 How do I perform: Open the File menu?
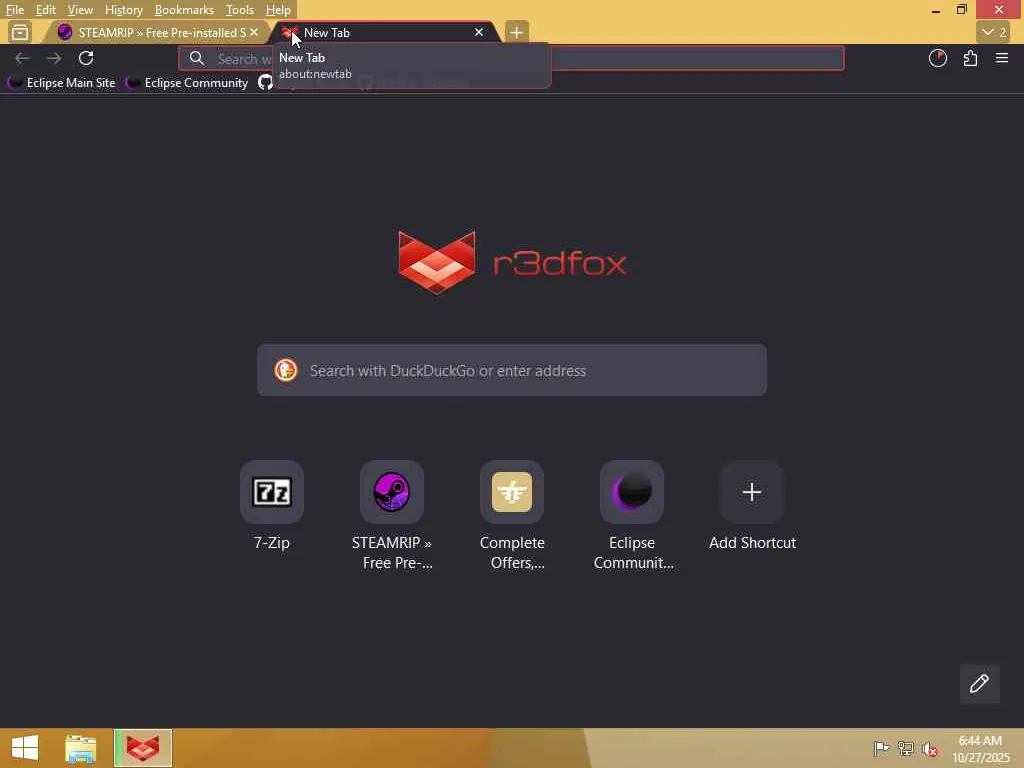tap(14, 10)
